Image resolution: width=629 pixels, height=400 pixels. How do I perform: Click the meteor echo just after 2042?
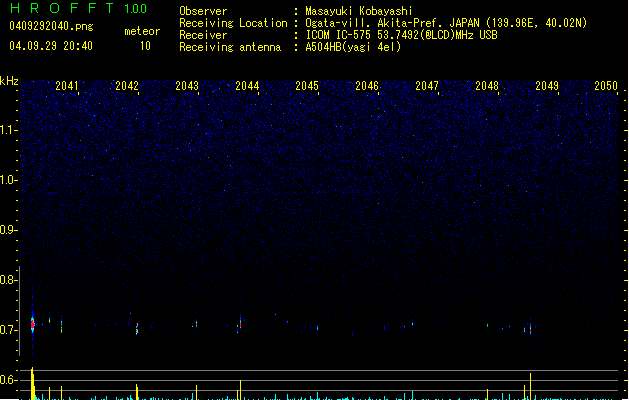137,328
